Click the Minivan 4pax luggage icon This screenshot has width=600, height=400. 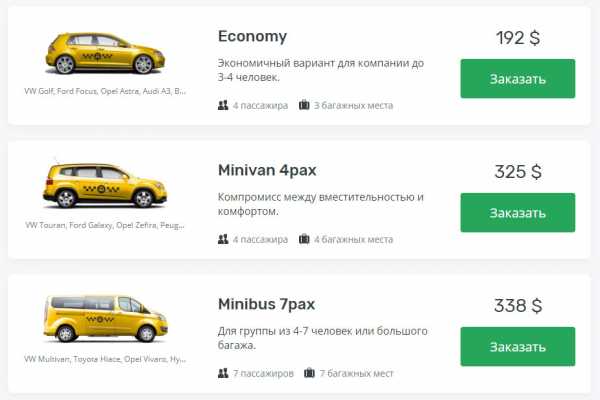(304, 240)
